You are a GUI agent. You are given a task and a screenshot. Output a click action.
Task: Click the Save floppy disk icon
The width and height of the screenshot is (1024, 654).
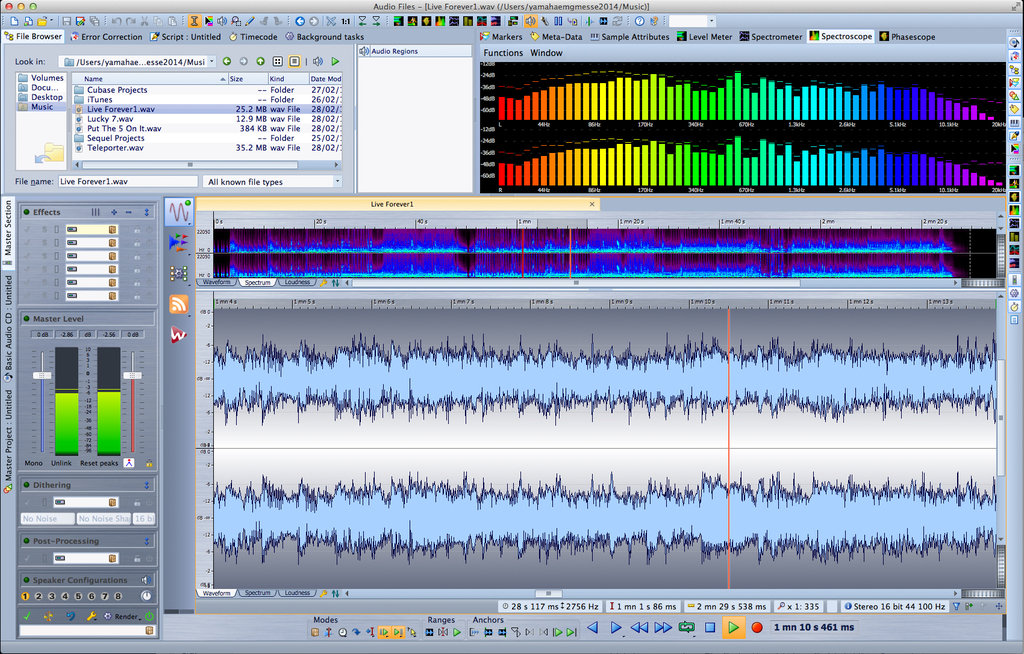point(66,22)
